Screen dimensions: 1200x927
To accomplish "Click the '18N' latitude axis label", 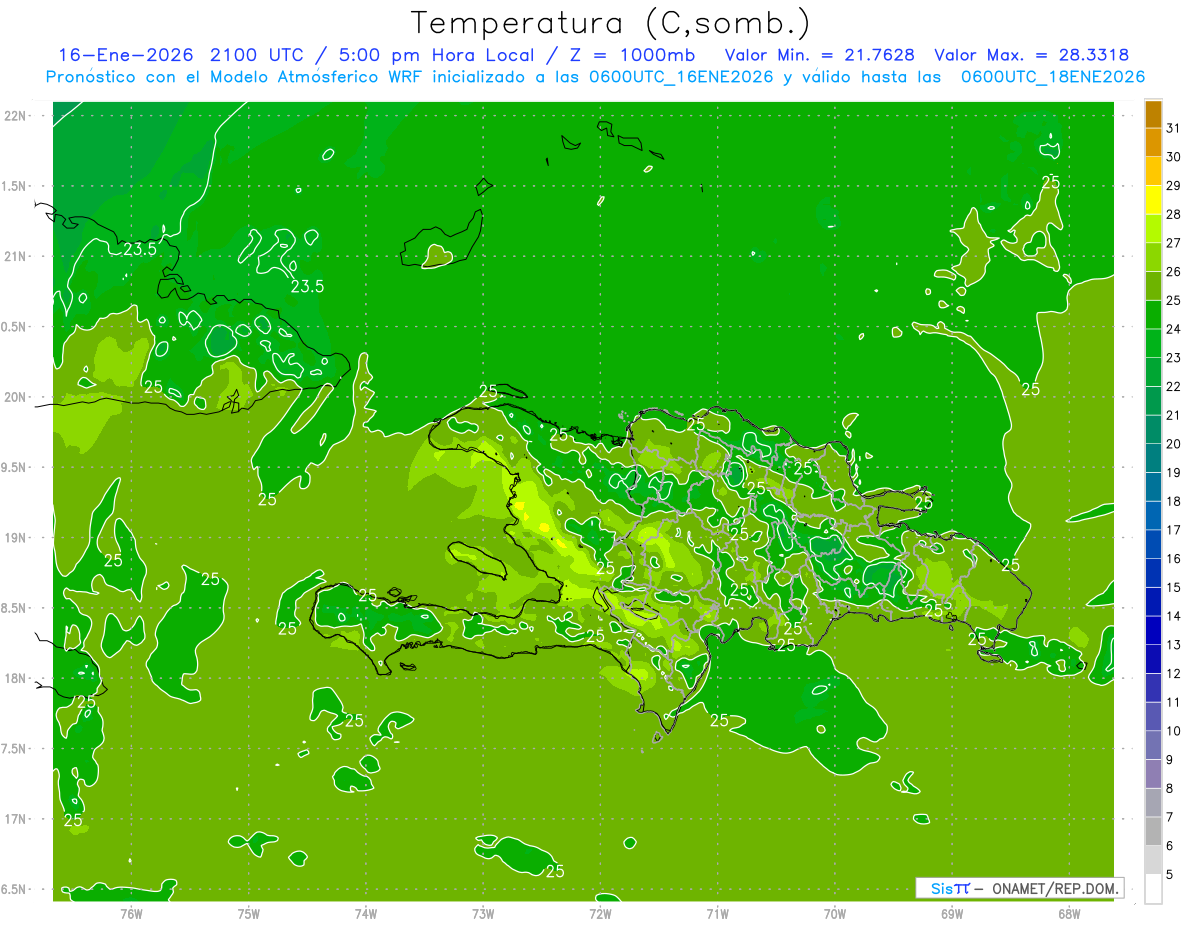I will tap(17, 678).
